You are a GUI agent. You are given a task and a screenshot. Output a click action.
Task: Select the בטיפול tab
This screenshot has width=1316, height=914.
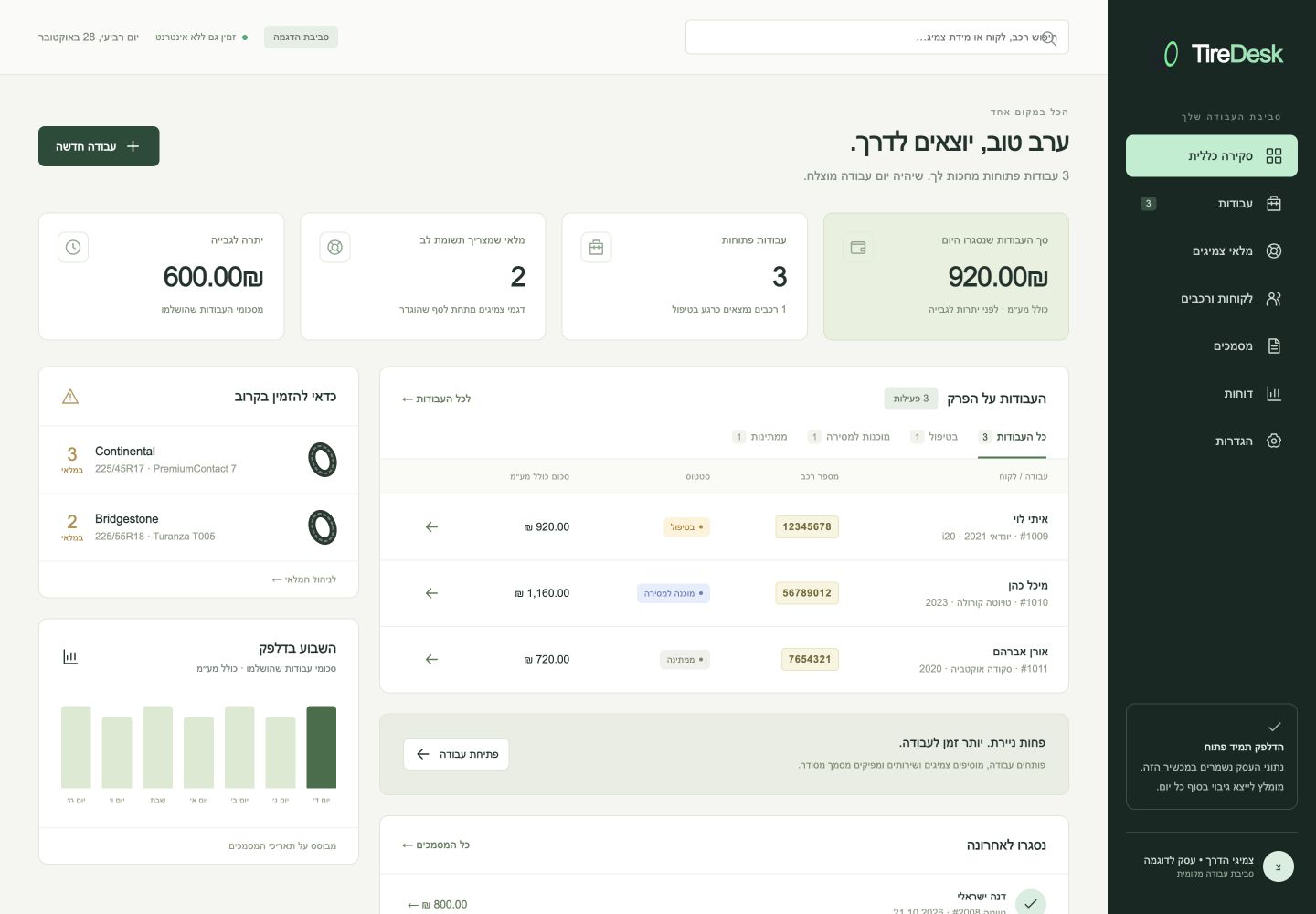(934, 437)
